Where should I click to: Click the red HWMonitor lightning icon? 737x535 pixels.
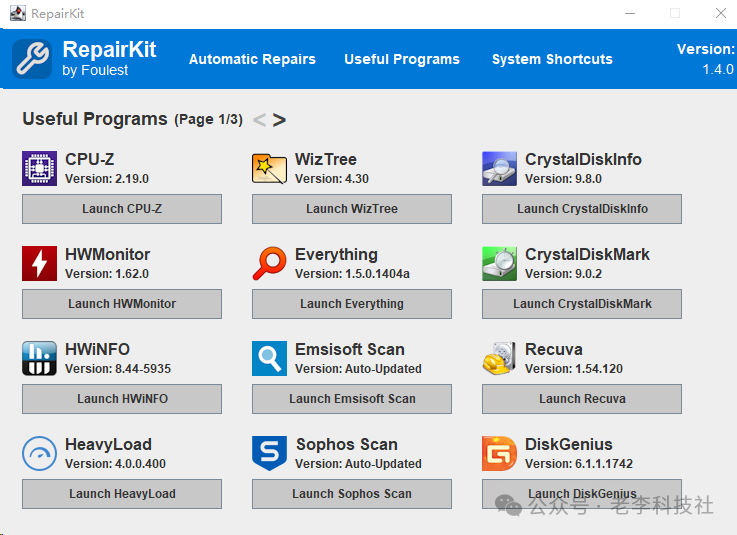(39, 263)
